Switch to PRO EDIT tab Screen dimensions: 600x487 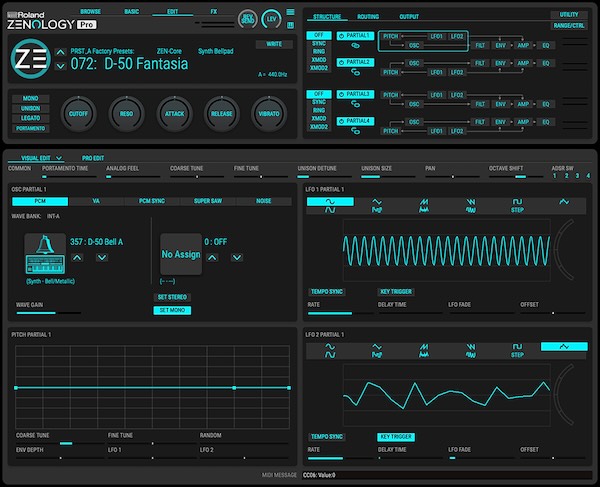tap(93, 158)
